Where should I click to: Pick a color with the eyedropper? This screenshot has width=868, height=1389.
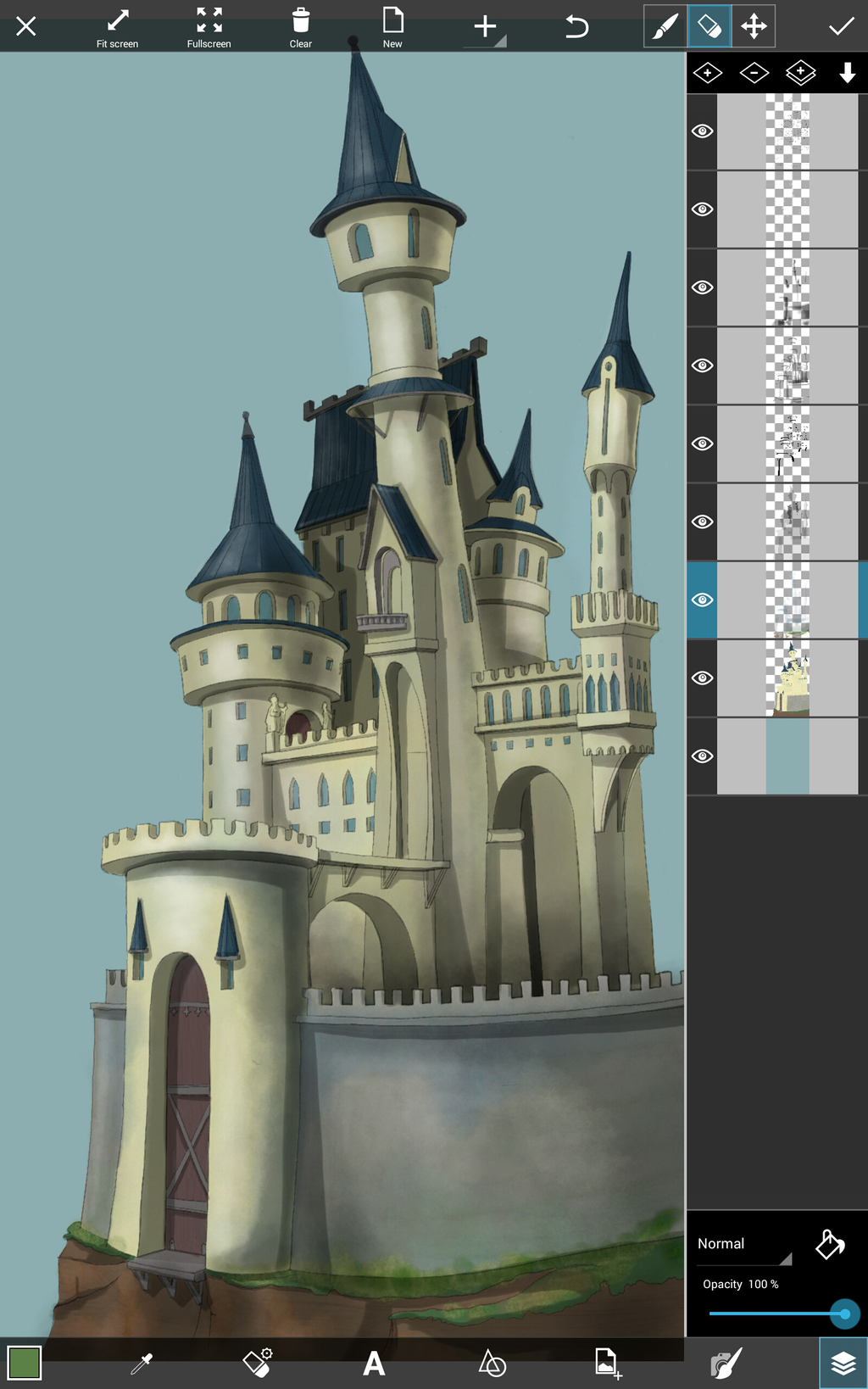click(x=142, y=1364)
